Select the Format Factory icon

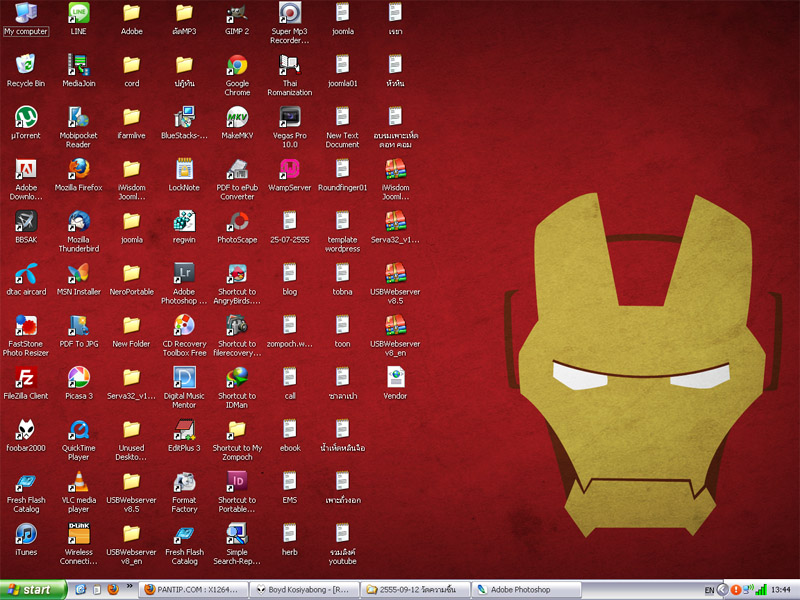coord(184,492)
